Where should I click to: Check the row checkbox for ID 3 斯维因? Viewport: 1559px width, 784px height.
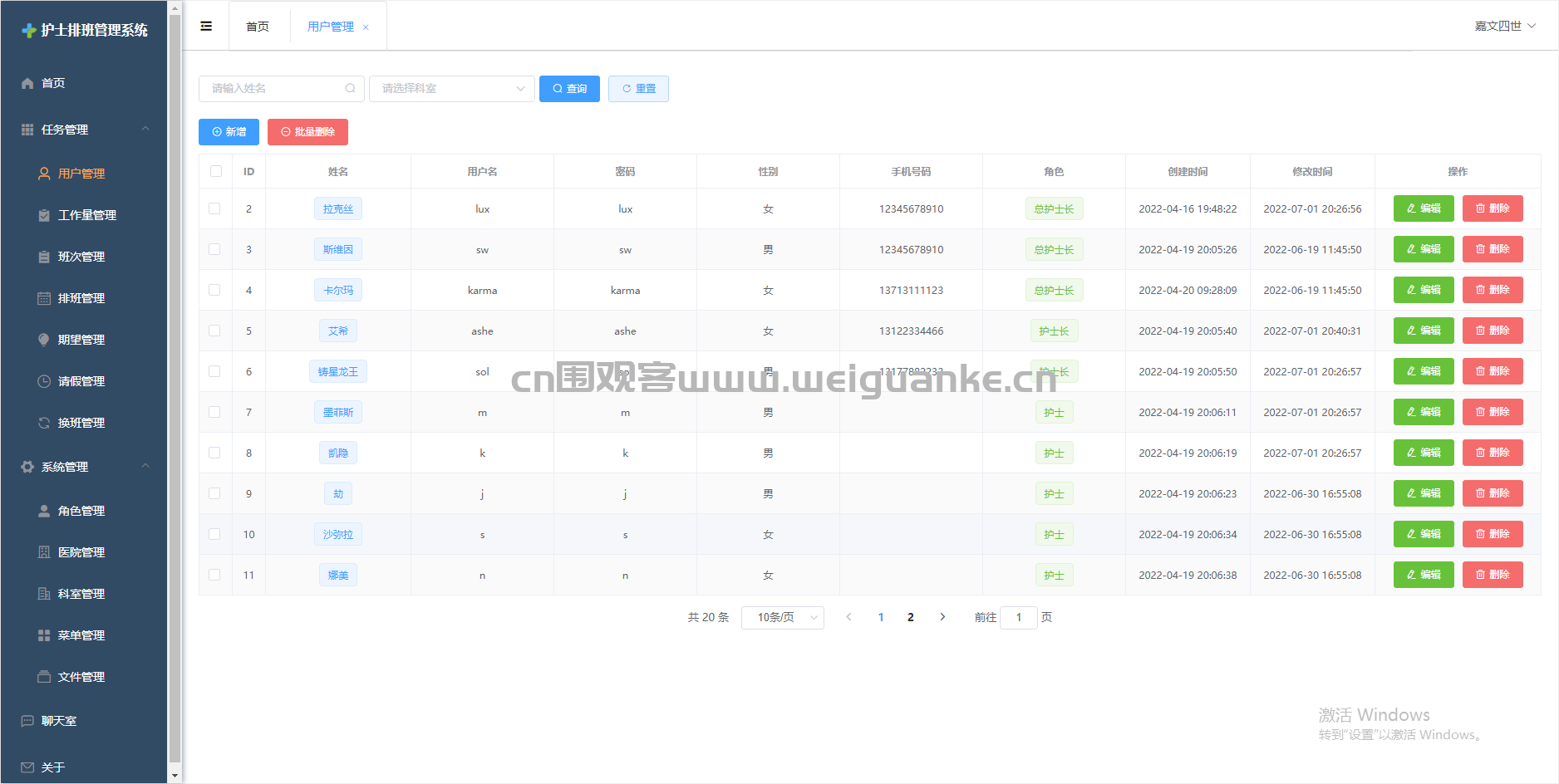click(214, 249)
